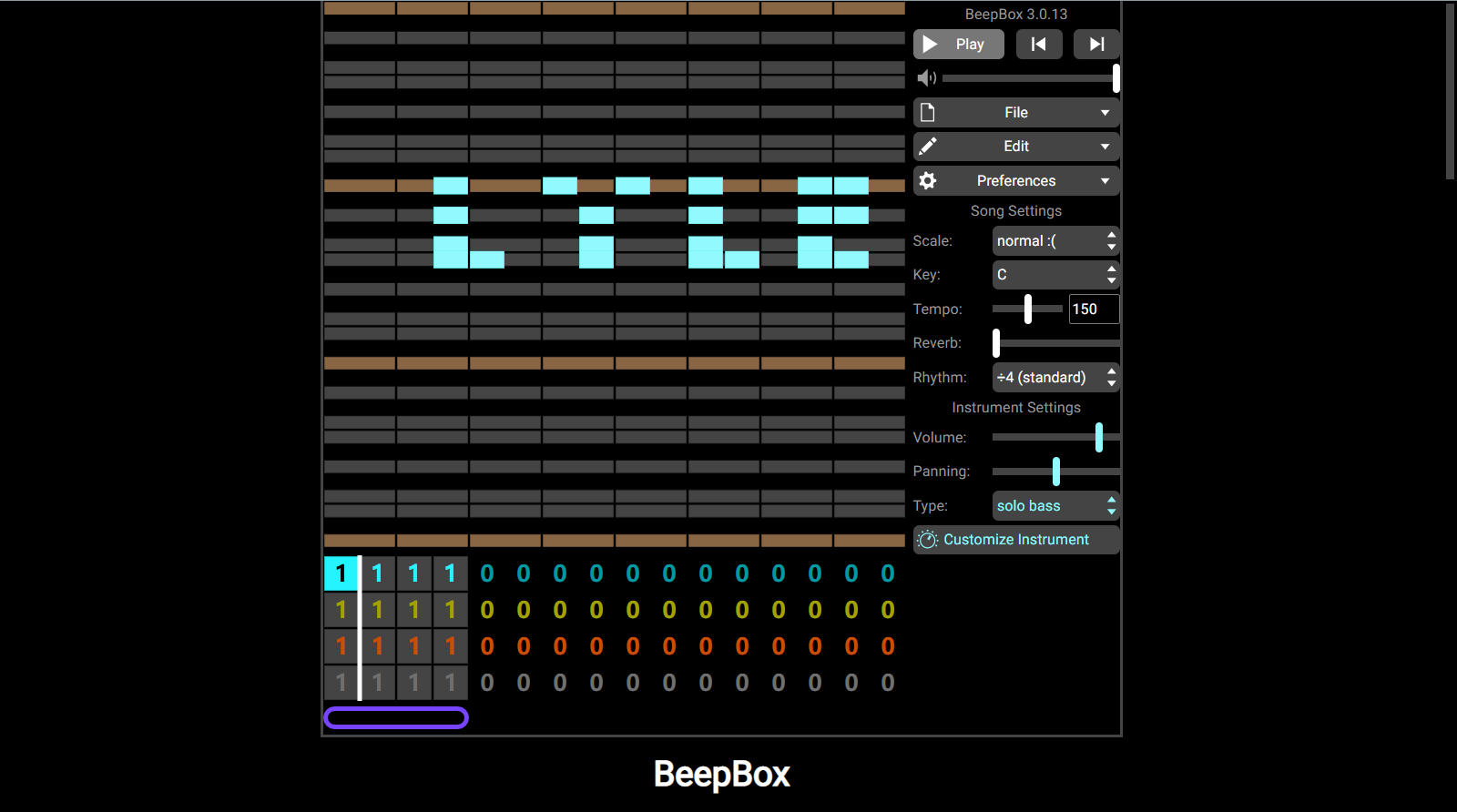Expand the Key dropdown showing C
This screenshot has width=1457, height=812.
(1055, 275)
